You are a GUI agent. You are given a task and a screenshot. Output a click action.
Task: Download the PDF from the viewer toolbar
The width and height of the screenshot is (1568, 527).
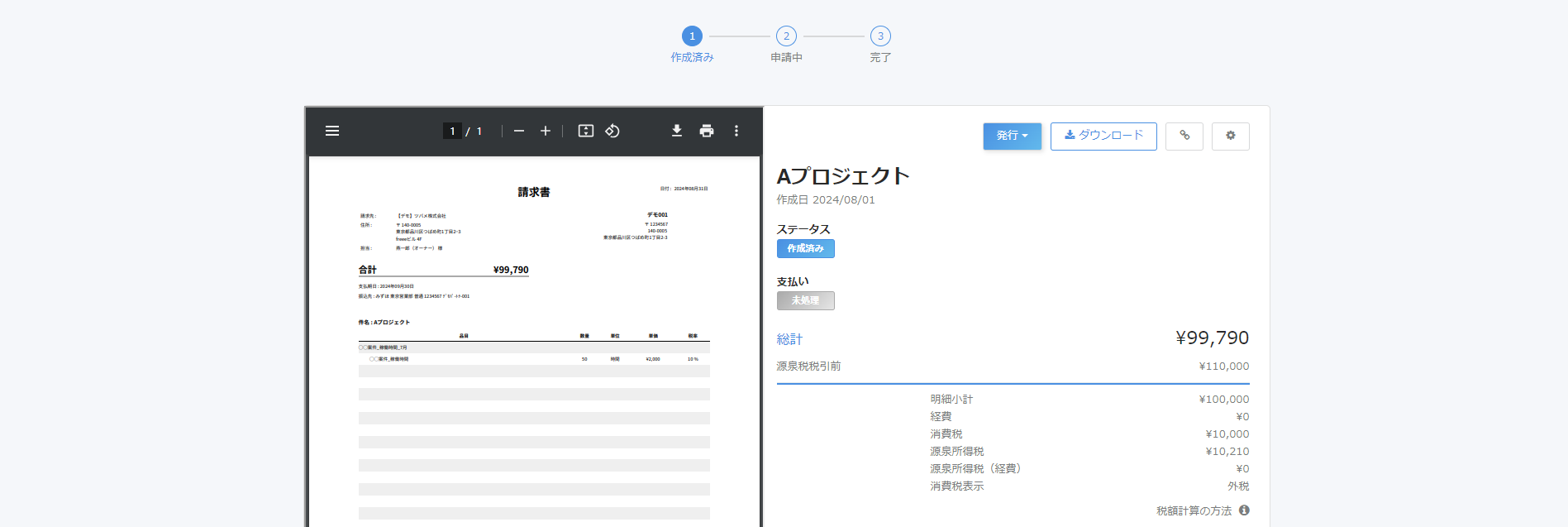[x=677, y=131]
